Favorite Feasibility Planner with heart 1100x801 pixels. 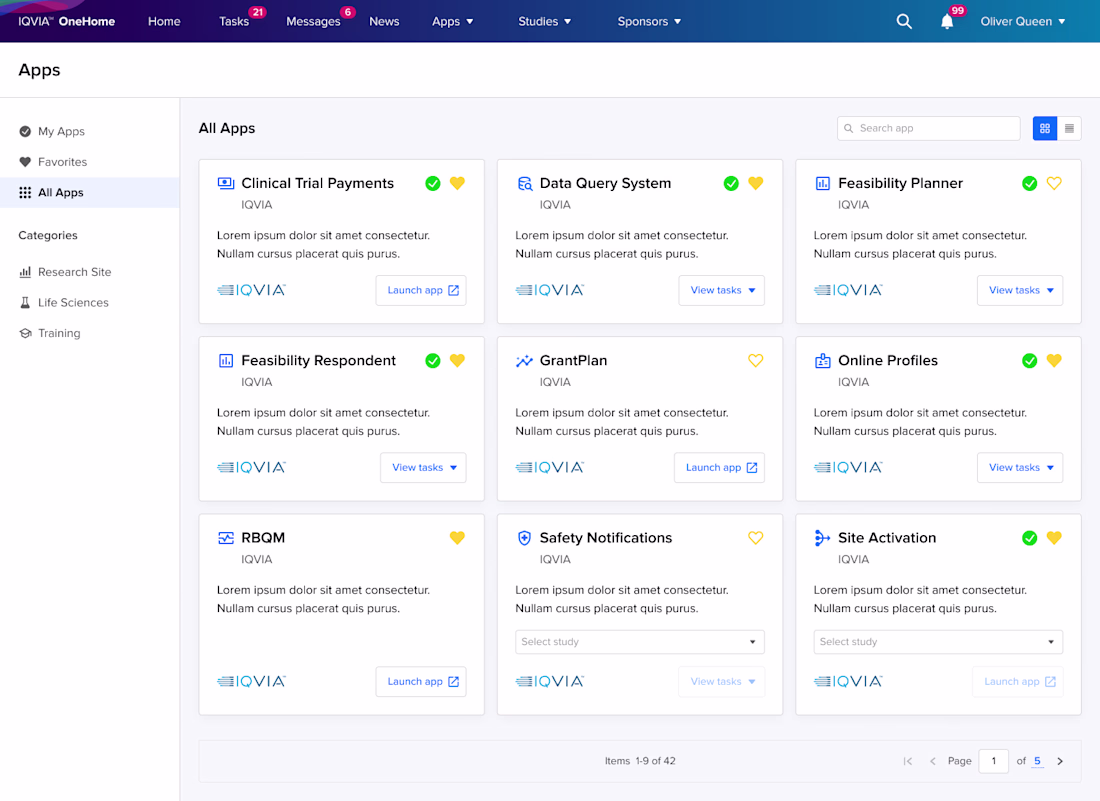click(x=1054, y=183)
